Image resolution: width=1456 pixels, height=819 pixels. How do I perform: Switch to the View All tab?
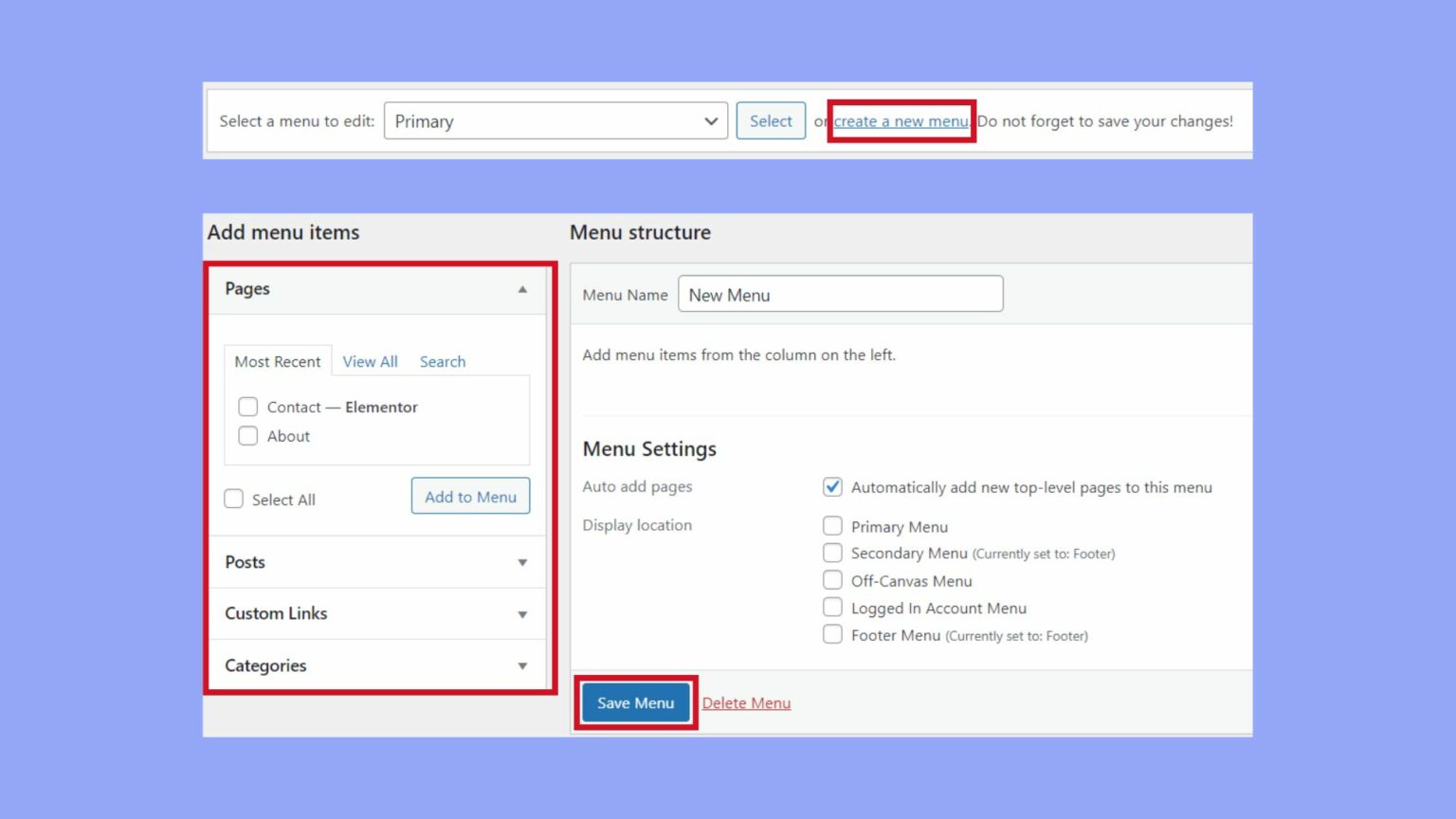[x=370, y=361]
